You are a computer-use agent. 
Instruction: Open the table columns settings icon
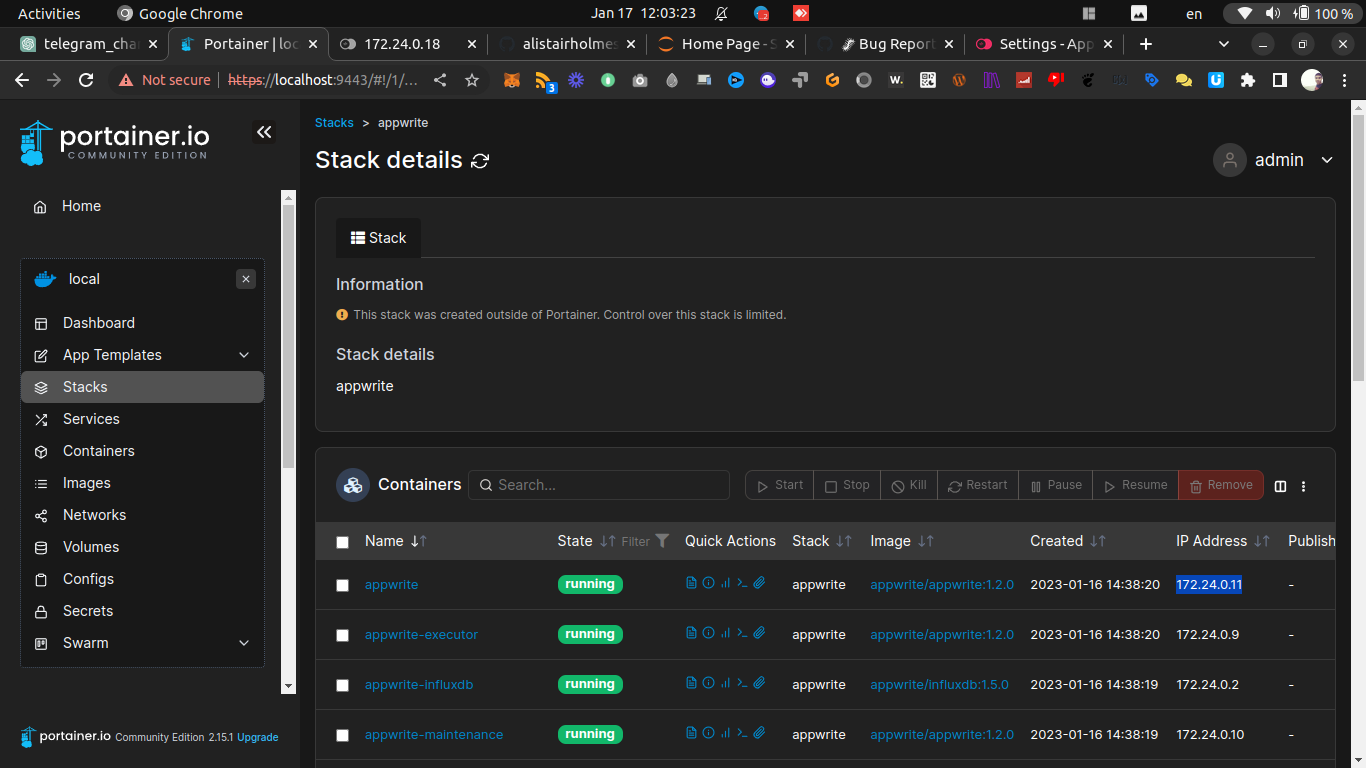click(x=1281, y=486)
